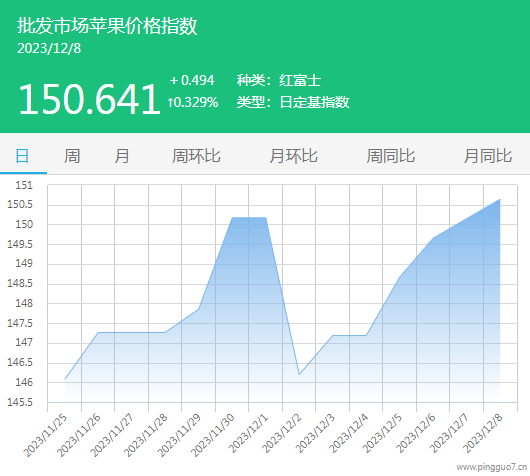The height and width of the screenshot is (476, 530).
Task: Open the 月同比 tab
Action: point(488,156)
